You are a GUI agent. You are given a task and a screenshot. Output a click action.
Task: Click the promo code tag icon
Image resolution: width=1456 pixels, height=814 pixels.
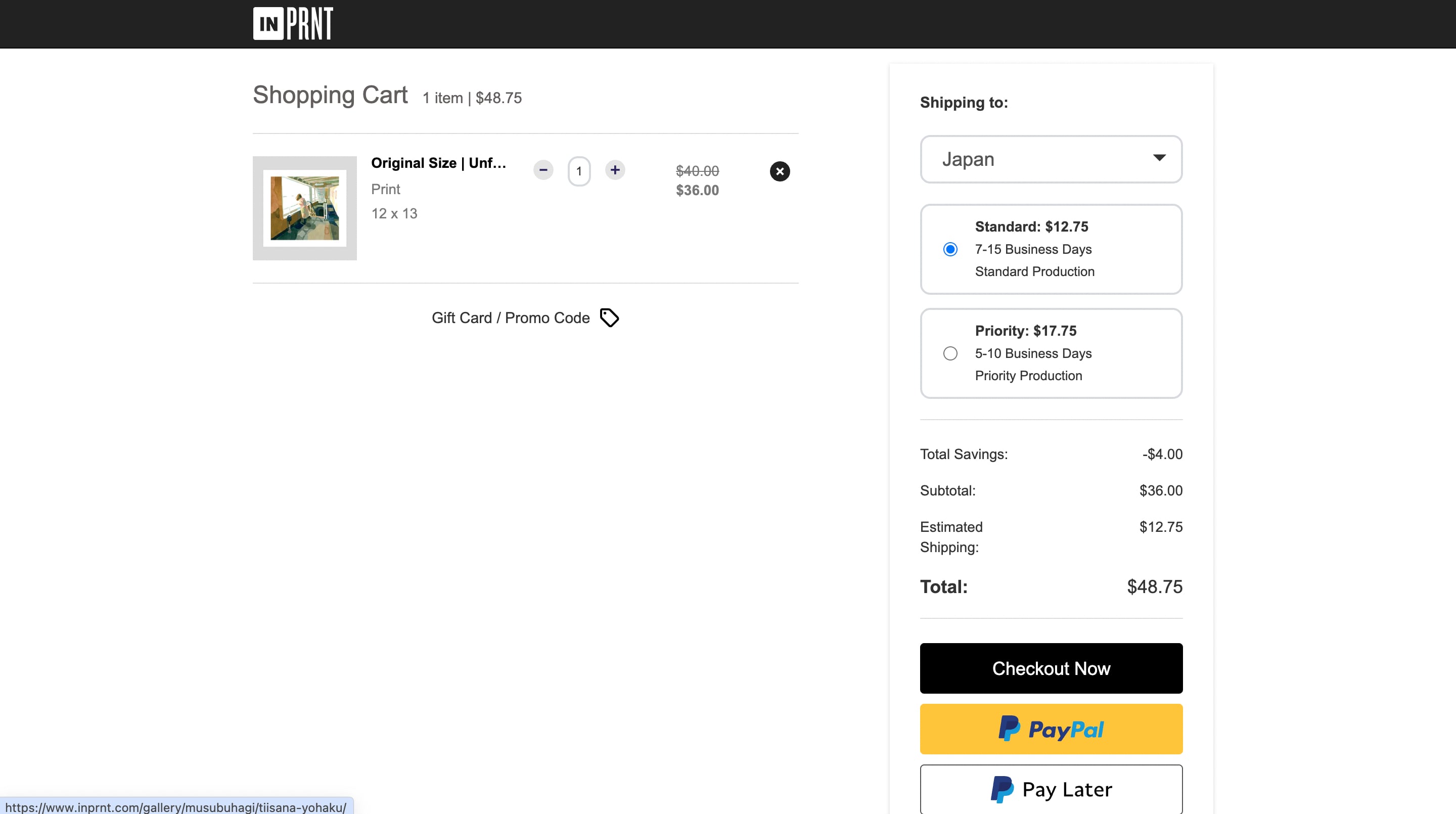point(609,318)
